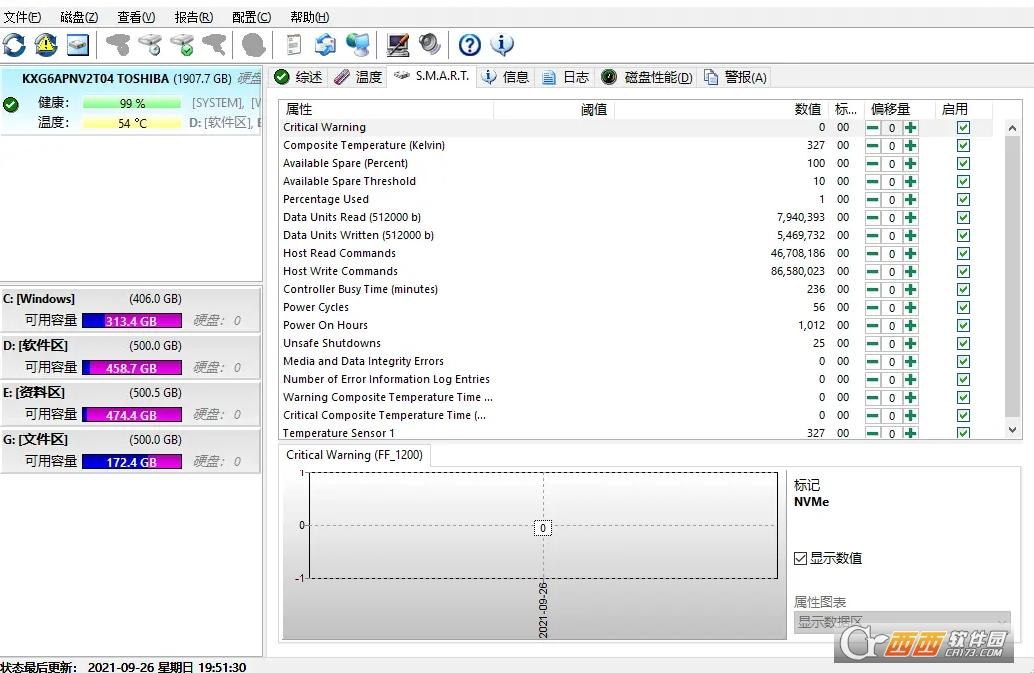
Task: Decrease offset for Percentage Used with minus
Action: pos(873,200)
